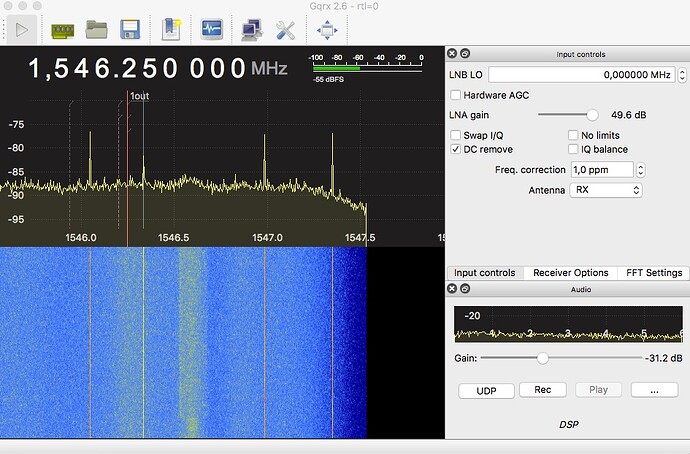
Task: Open remote control computers icon
Action: (252, 30)
